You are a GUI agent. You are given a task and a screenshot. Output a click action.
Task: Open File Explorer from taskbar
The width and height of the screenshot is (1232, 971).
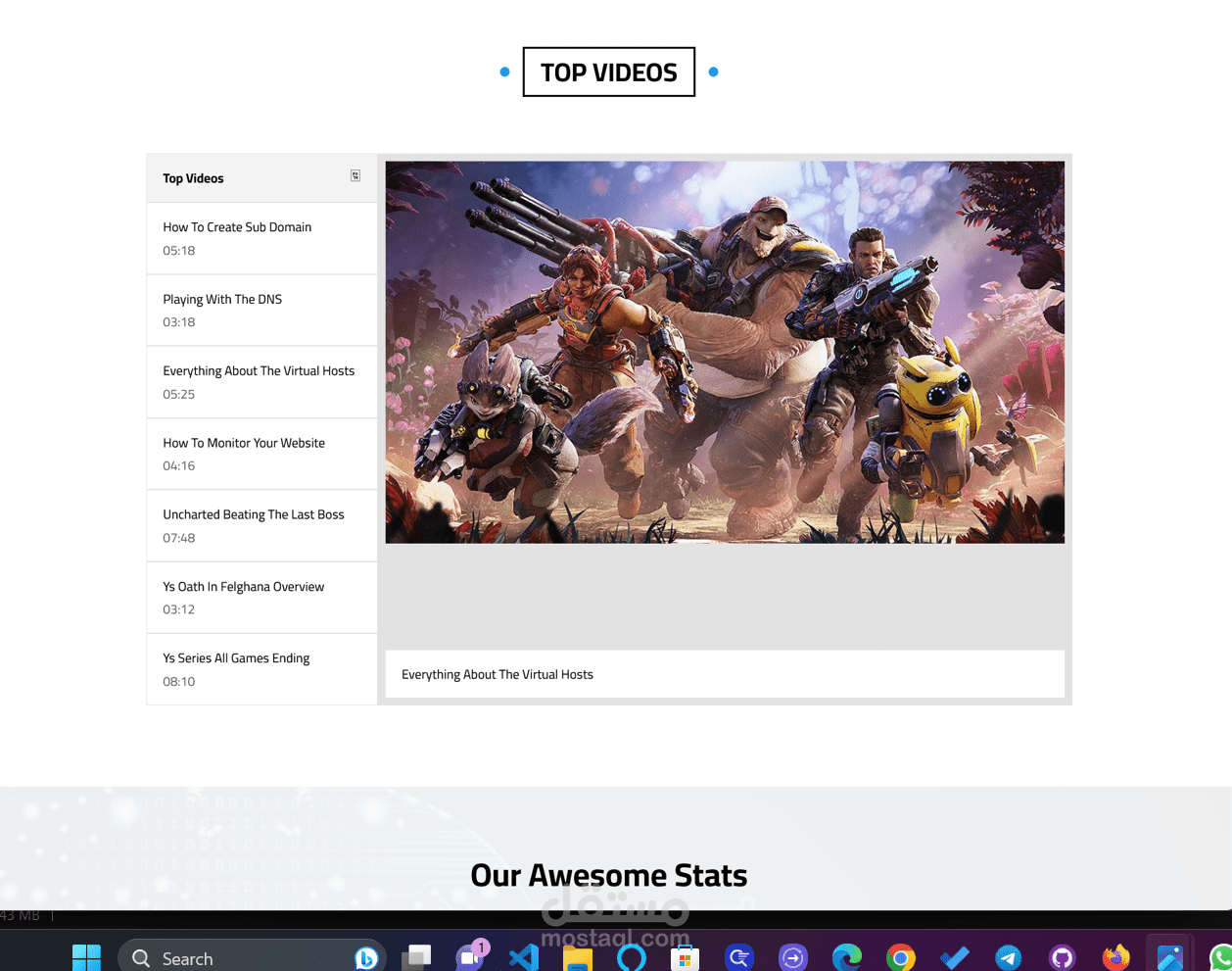(578, 958)
